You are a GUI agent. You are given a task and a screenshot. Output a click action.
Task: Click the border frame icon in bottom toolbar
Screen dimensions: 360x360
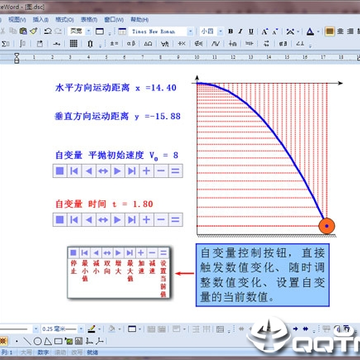click(132, 329)
